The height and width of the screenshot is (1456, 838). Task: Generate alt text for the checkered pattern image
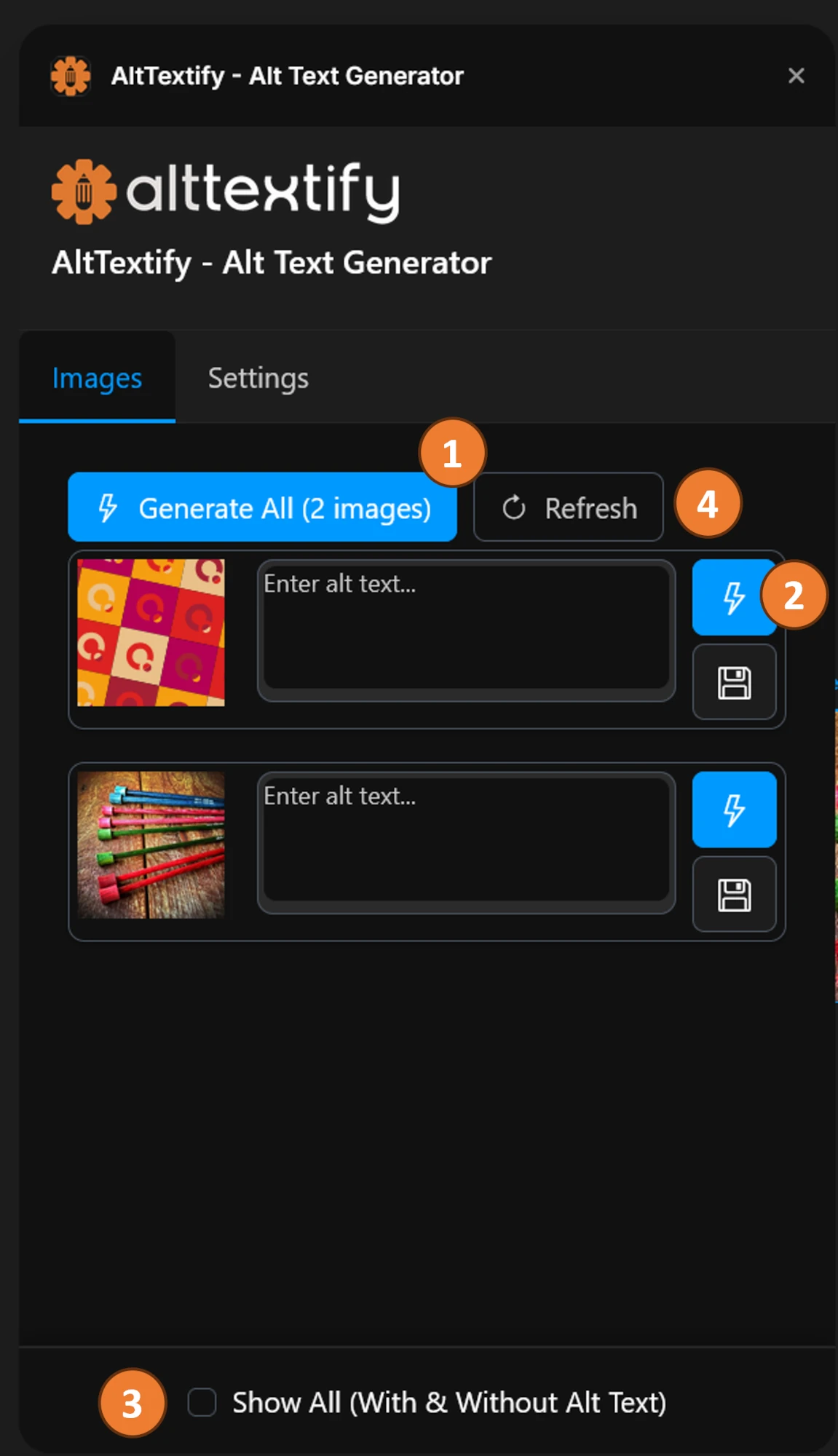point(734,597)
